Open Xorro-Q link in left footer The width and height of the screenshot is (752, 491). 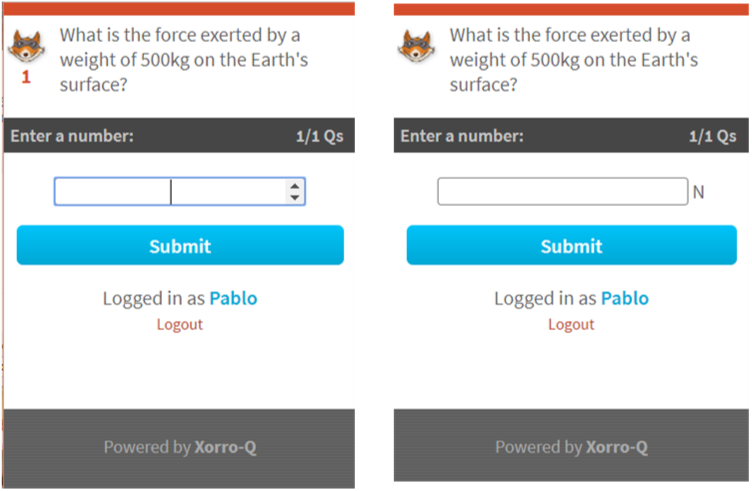tap(225, 447)
